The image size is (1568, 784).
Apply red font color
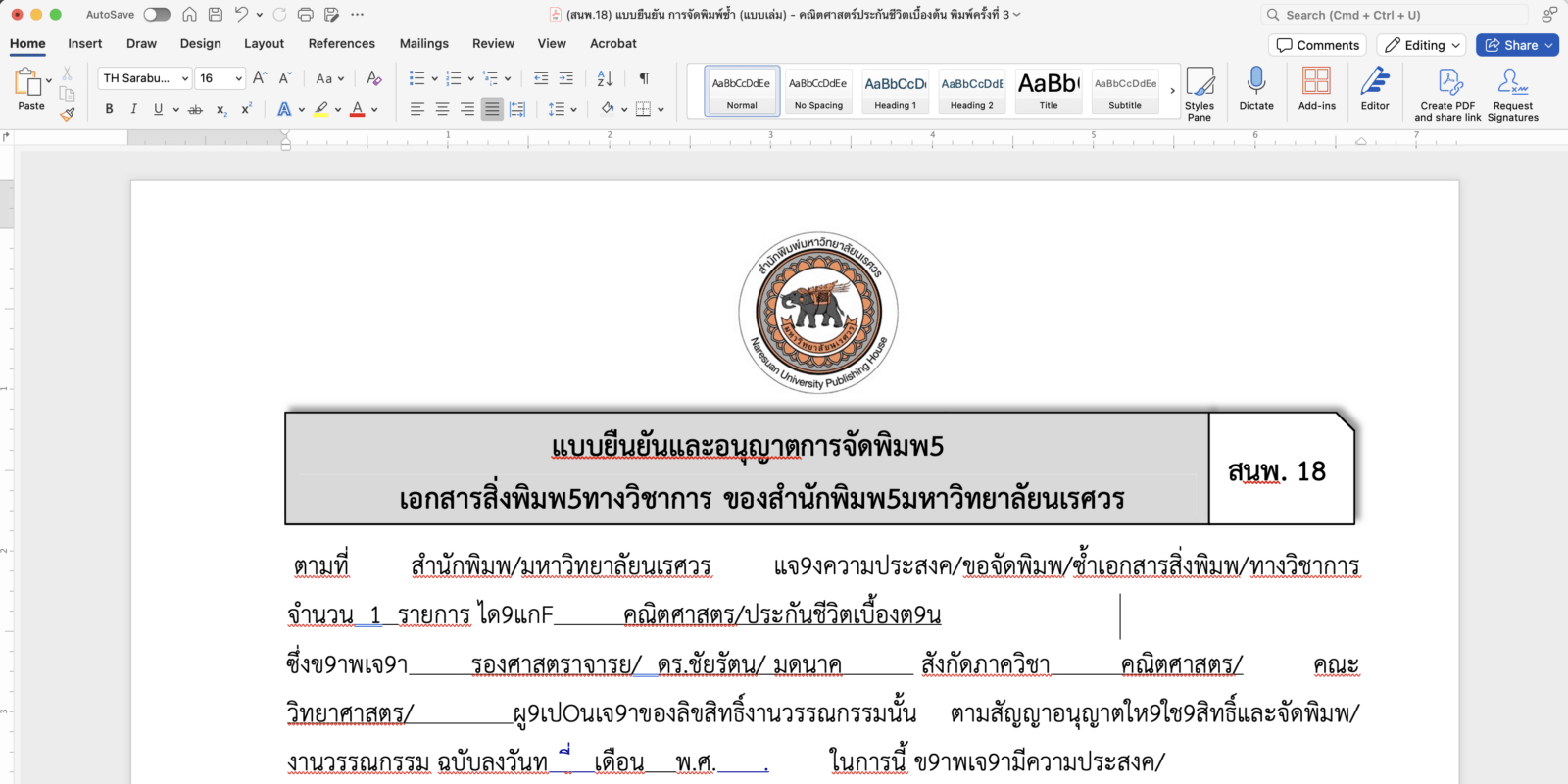point(358,109)
